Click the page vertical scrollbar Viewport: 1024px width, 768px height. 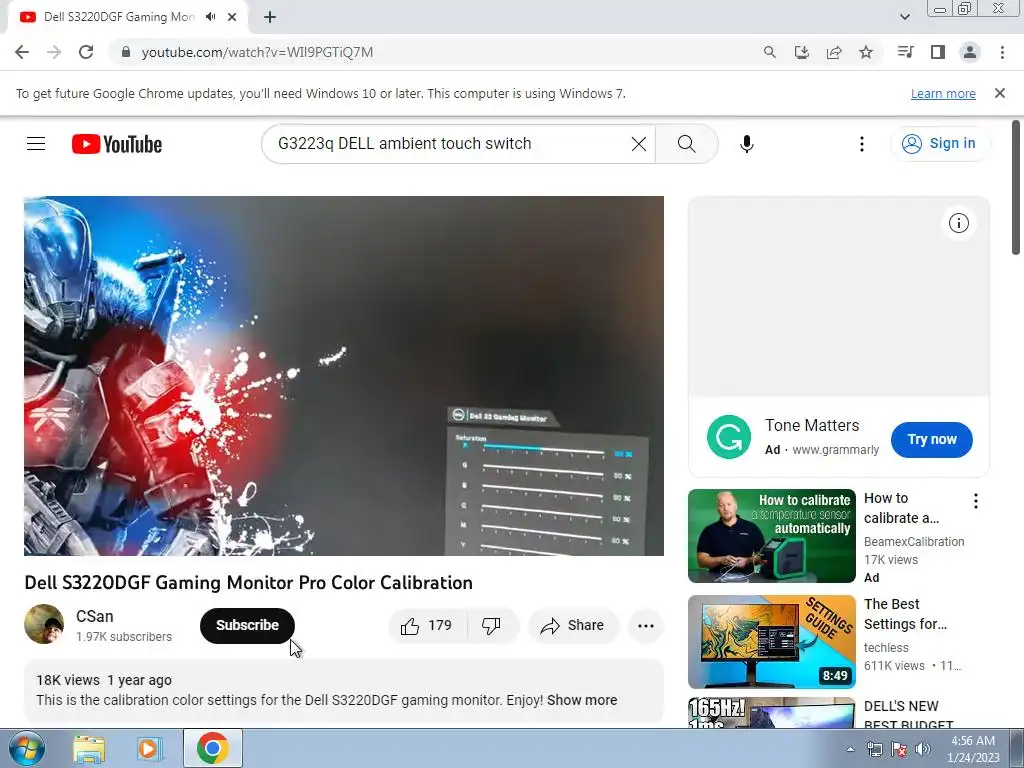point(1016,188)
